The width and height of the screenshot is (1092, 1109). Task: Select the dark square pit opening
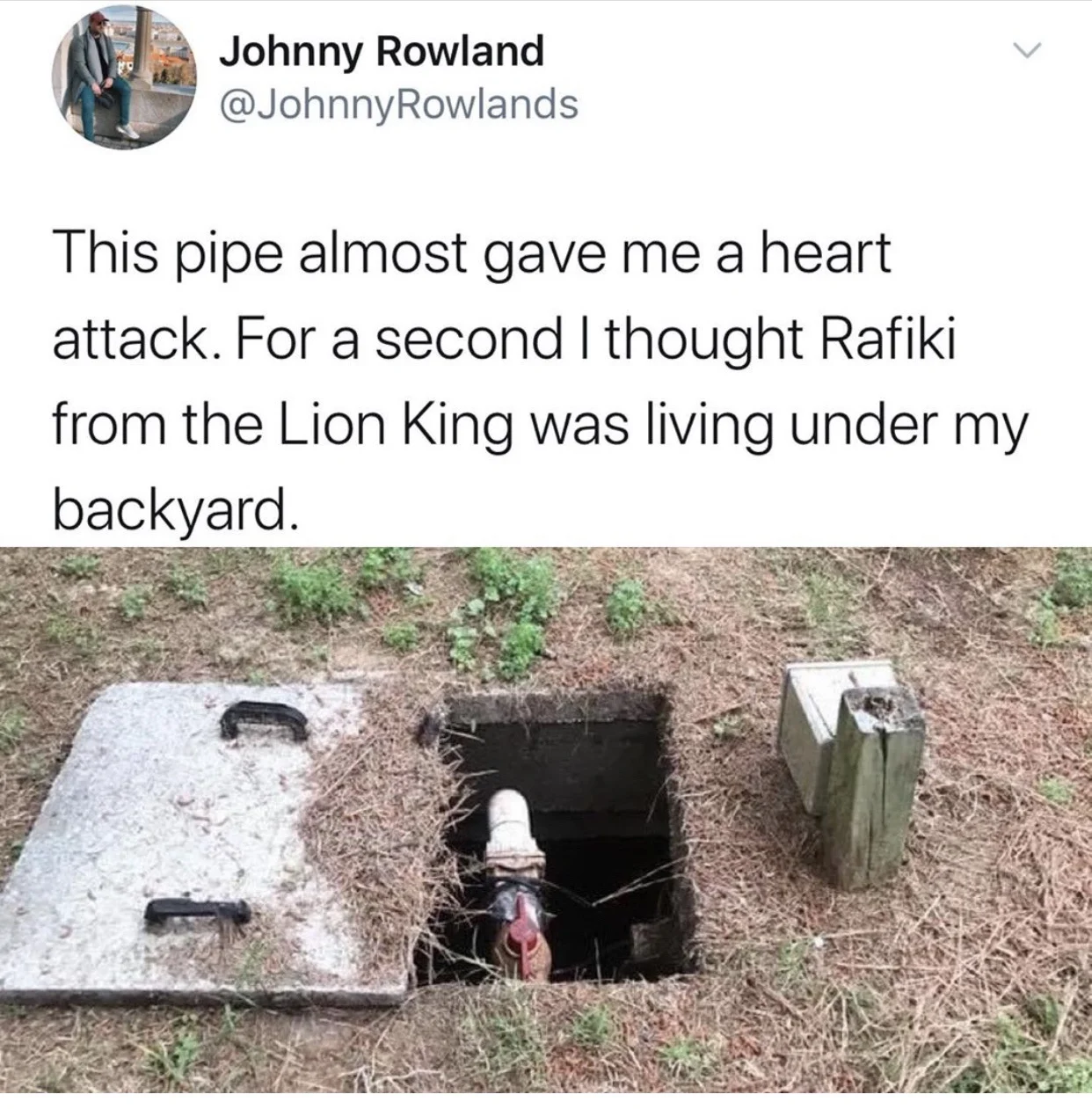(561, 835)
